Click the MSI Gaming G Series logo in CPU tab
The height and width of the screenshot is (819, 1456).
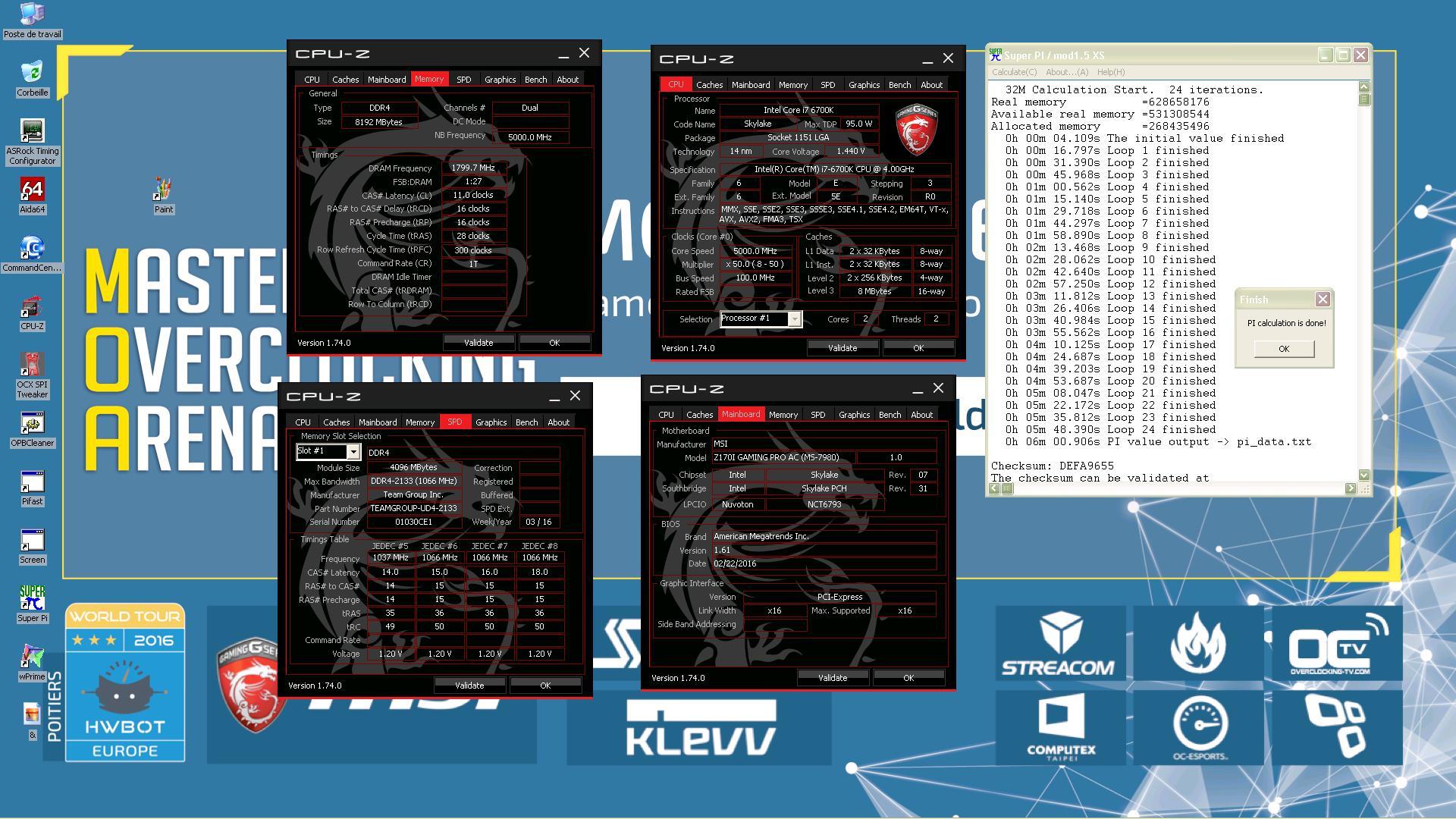[x=917, y=129]
